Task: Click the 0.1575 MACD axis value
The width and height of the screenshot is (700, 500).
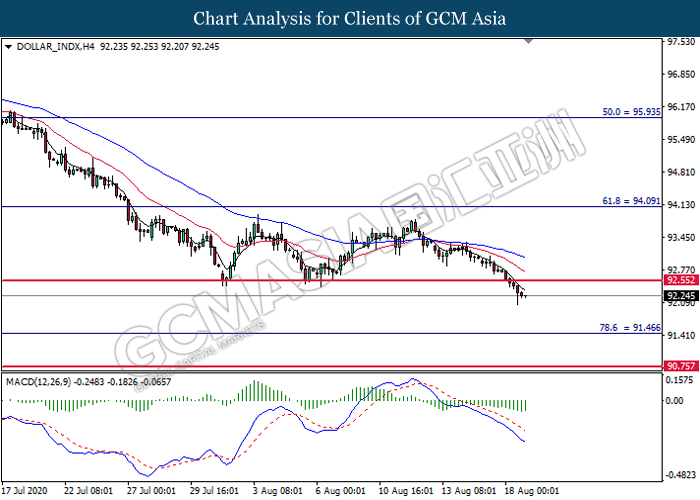Action: 679,380
